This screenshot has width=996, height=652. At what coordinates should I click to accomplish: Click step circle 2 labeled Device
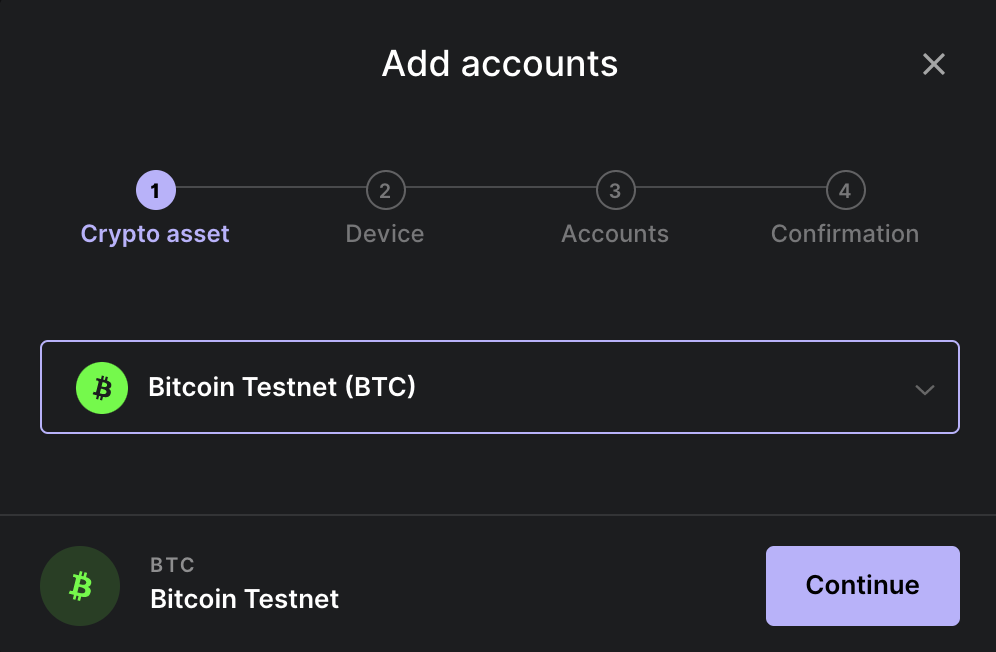[x=385, y=189]
